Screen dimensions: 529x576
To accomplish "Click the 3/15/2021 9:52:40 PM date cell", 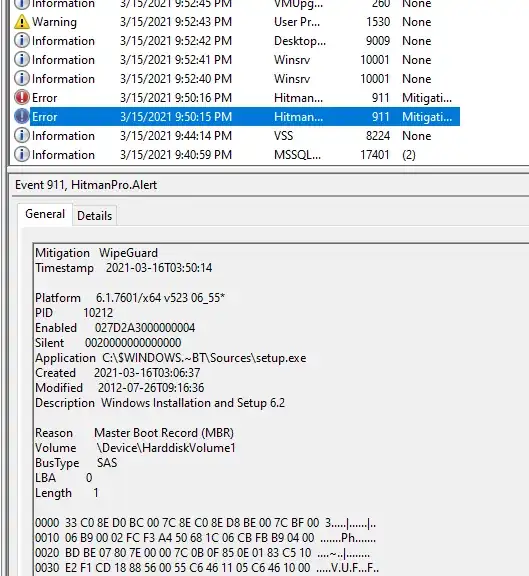I will (x=176, y=79).
